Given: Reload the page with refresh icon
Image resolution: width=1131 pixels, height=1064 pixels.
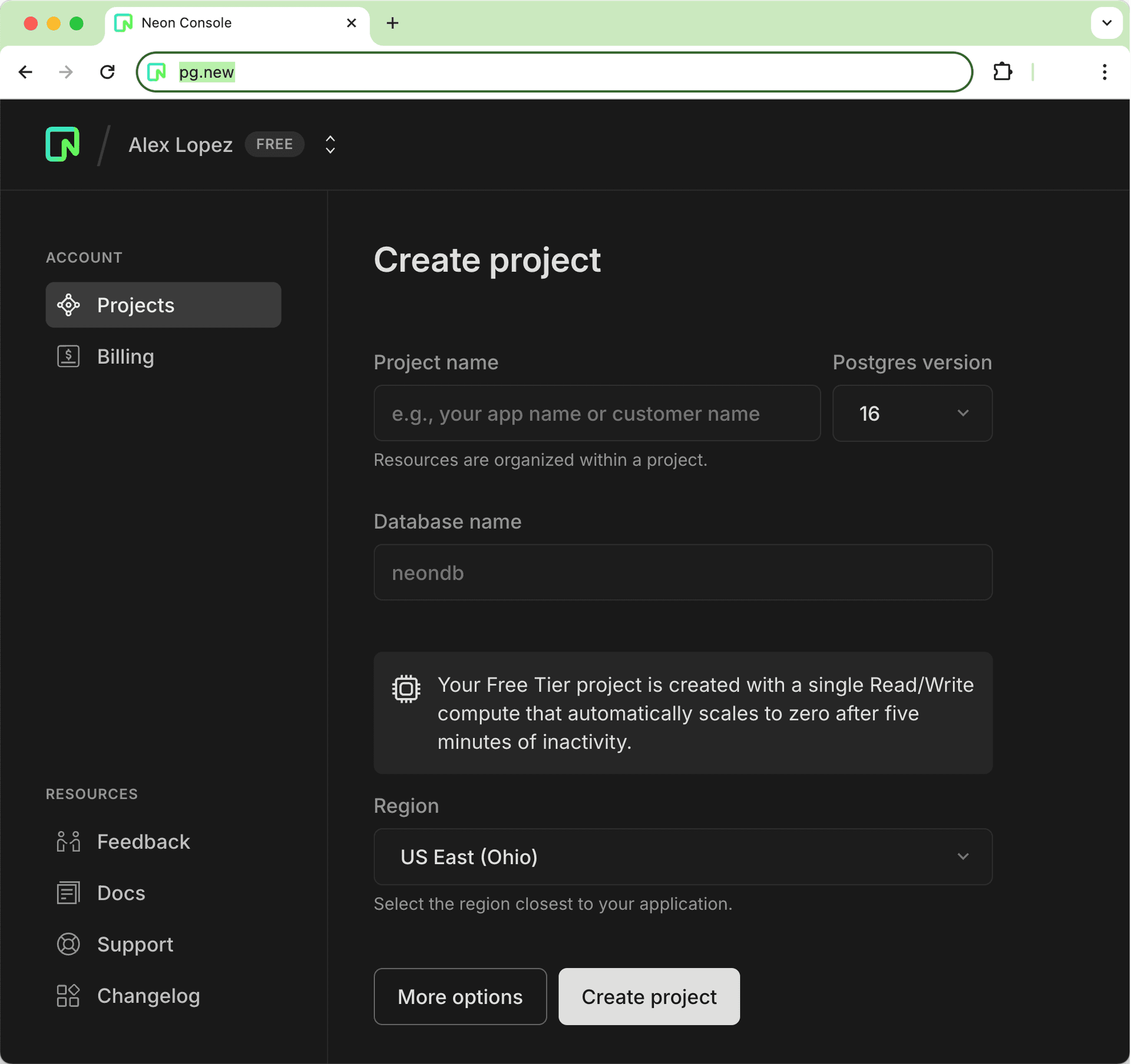Looking at the screenshot, I should (x=107, y=72).
